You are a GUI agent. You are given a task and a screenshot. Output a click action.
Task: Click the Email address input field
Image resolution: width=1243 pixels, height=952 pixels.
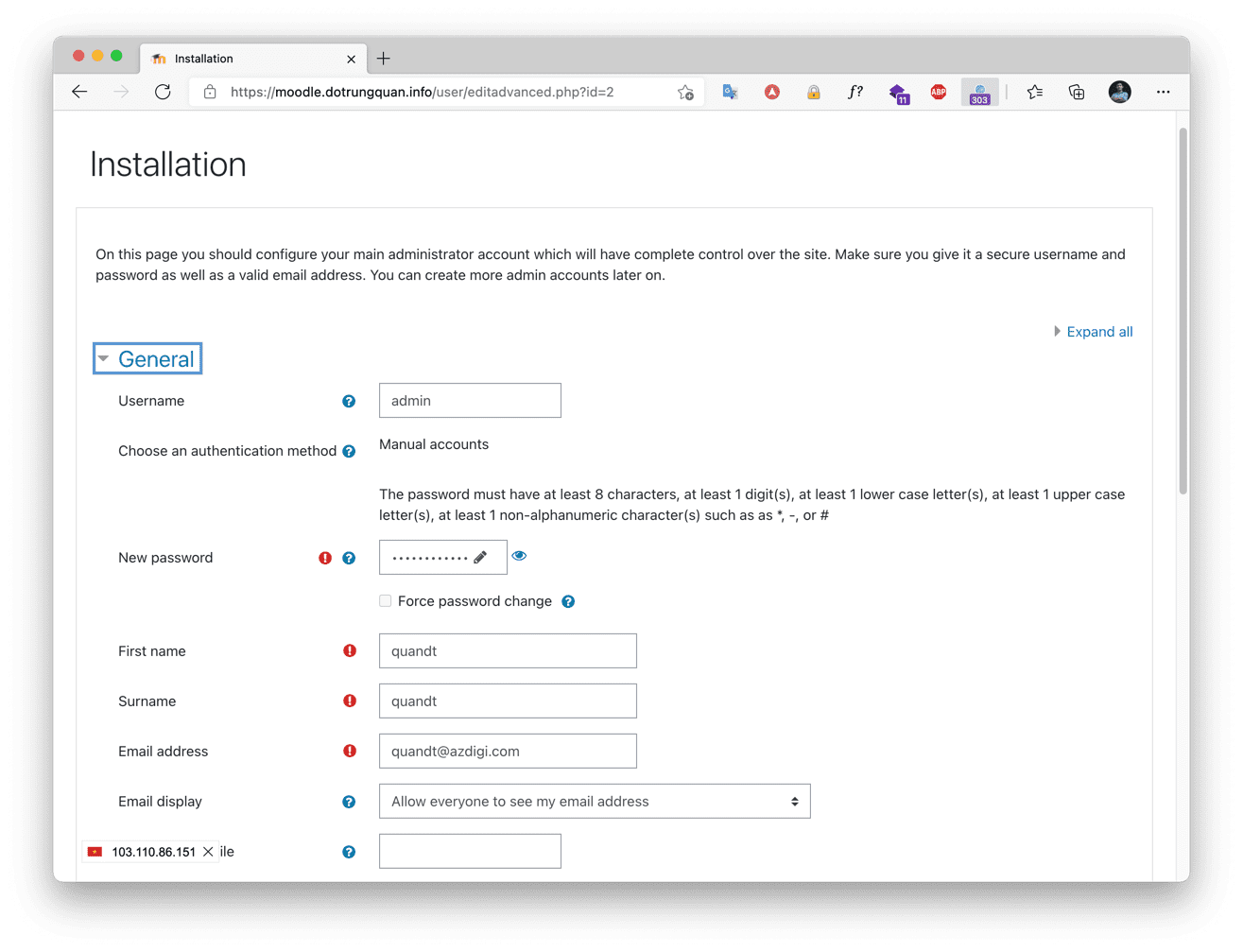pos(508,752)
